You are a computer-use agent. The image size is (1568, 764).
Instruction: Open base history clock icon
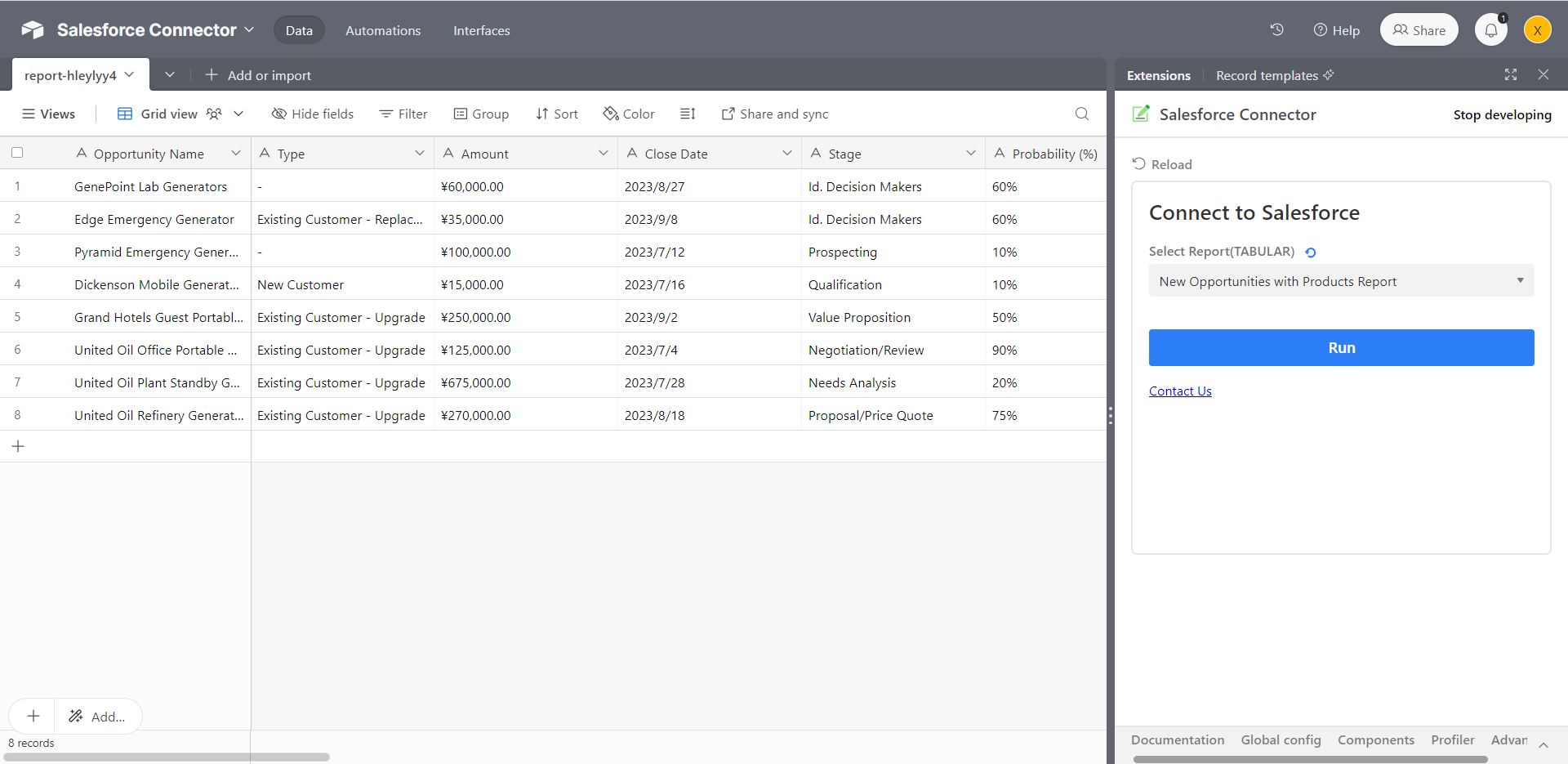[1277, 29]
